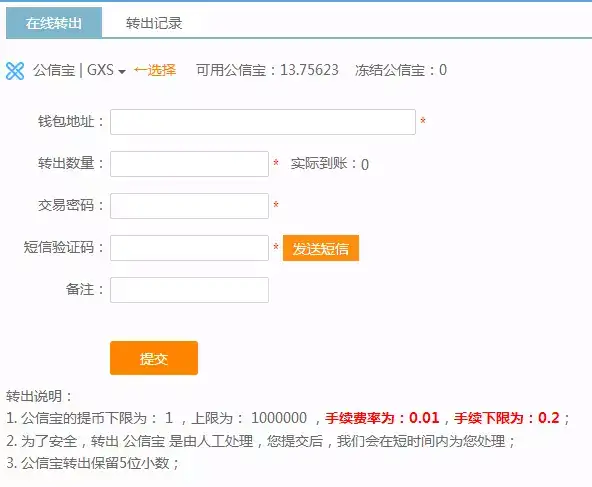The height and width of the screenshot is (487, 592).
Task: Open the 转出记录 tab
Action: tap(154, 23)
